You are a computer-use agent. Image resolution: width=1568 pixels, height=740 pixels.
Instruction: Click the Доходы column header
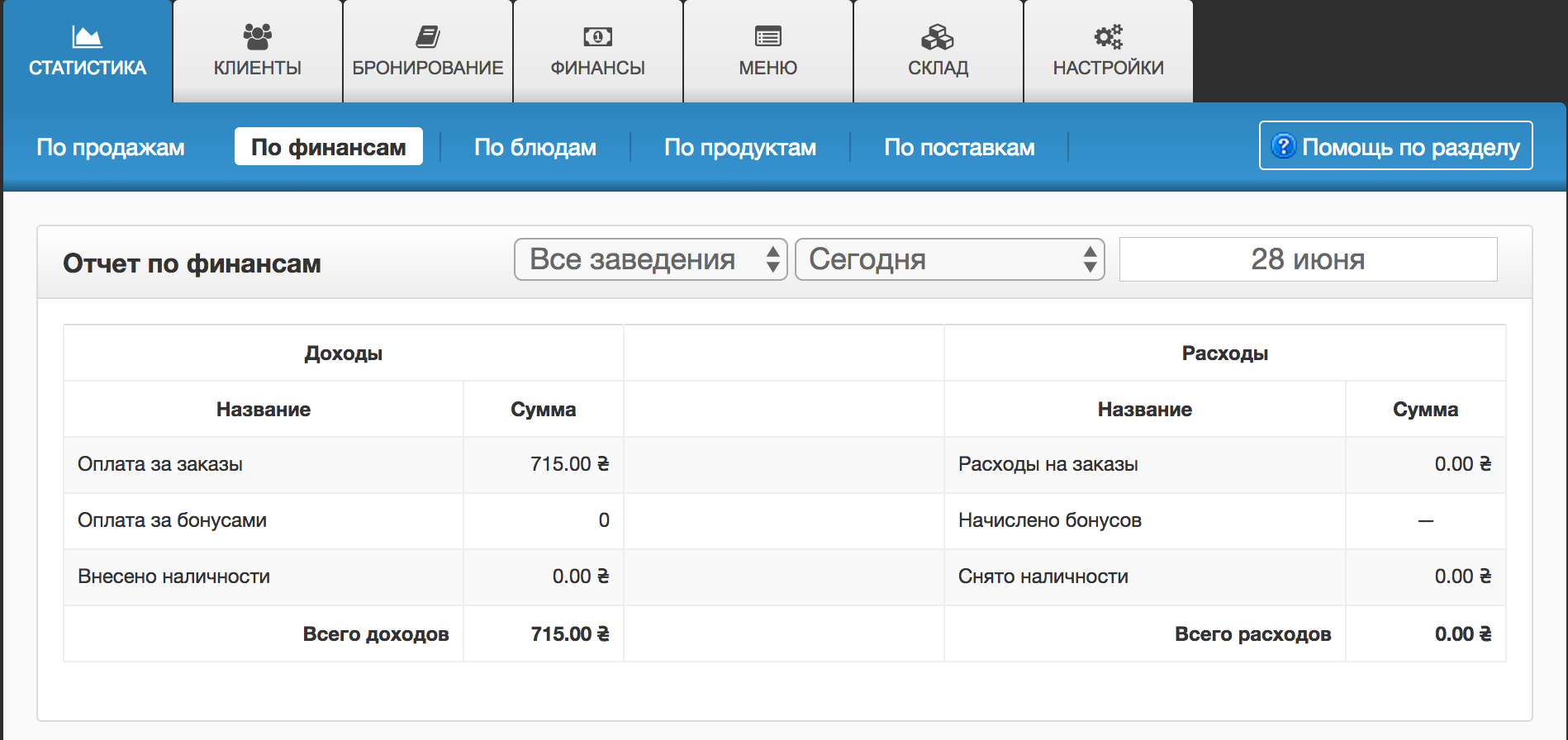[x=344, y=353]
